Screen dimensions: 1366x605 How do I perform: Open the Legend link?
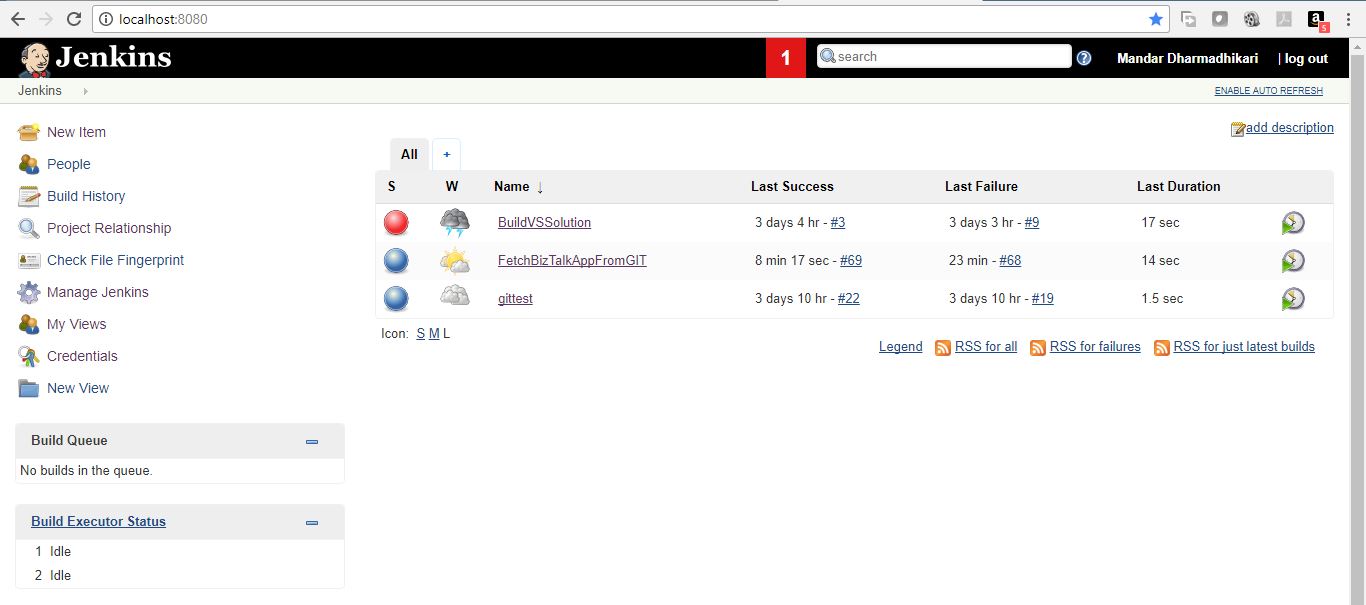point(901,347)
